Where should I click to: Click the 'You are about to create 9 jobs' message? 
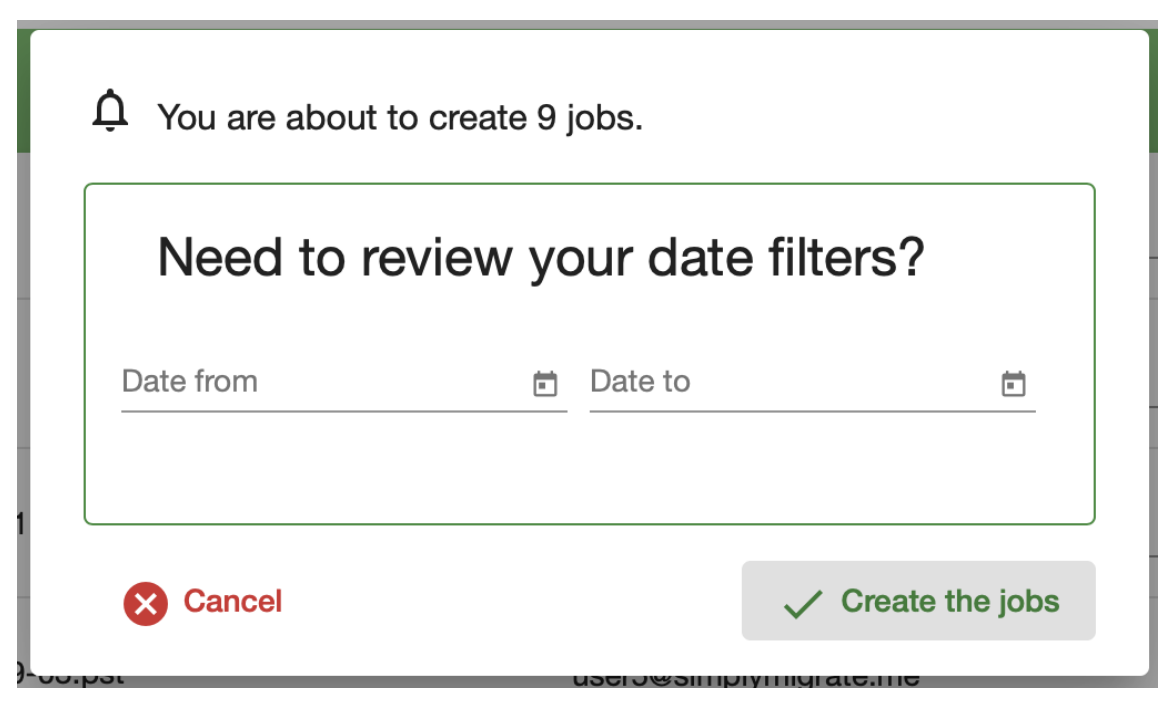pyautogui.click(x=399, y=118)
